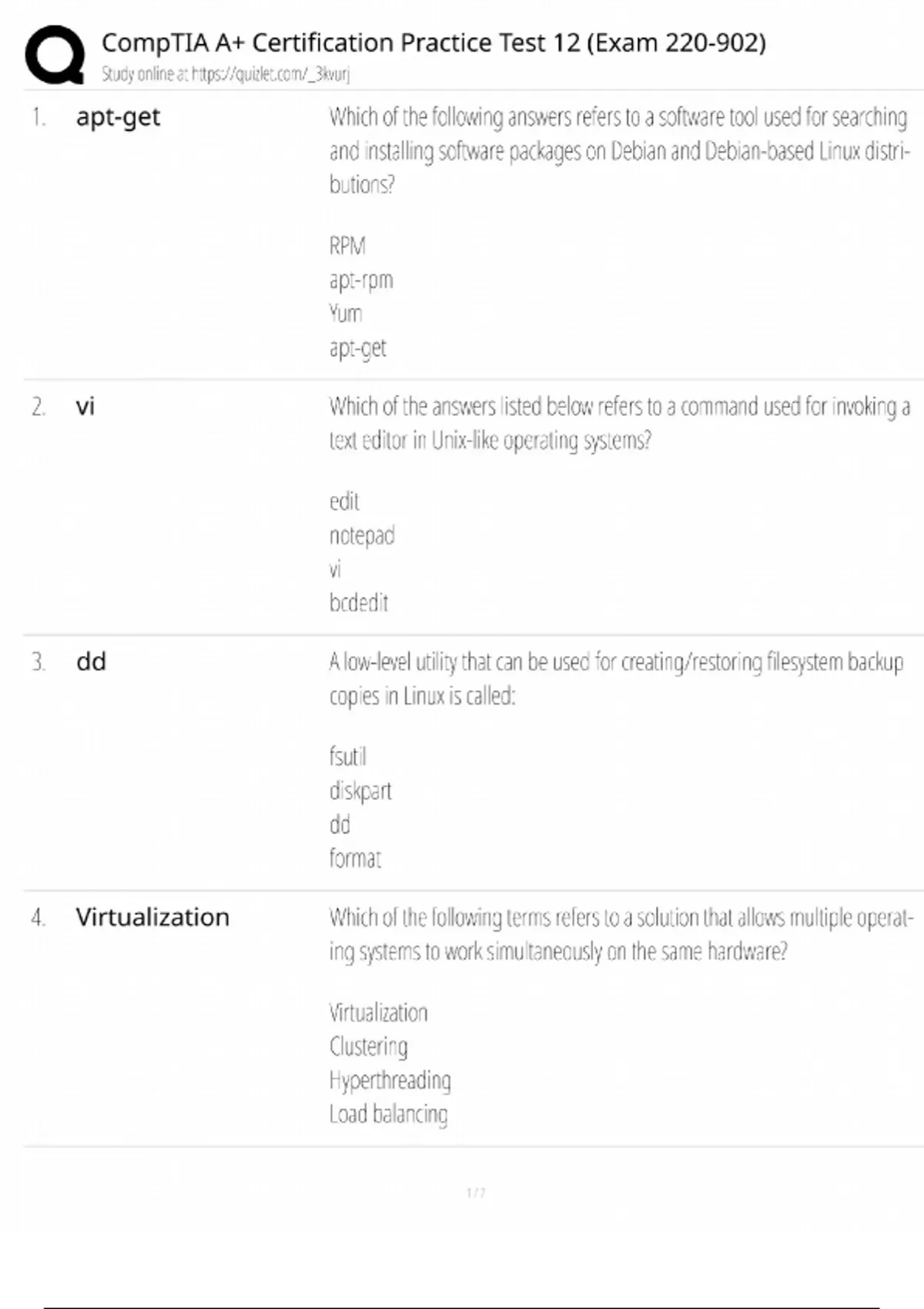Pick the Clustering answer option
924x1309 pixels.
coord(369,1046)
